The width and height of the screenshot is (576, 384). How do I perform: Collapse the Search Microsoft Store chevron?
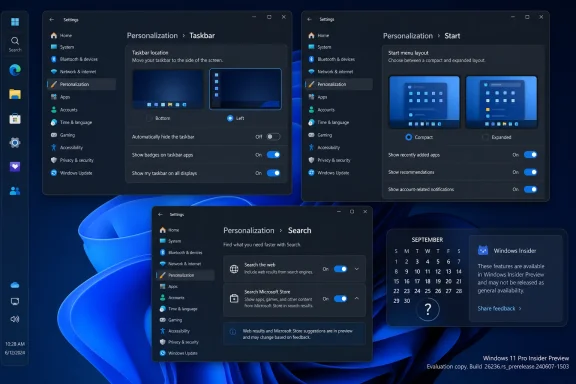pos(357,298)
